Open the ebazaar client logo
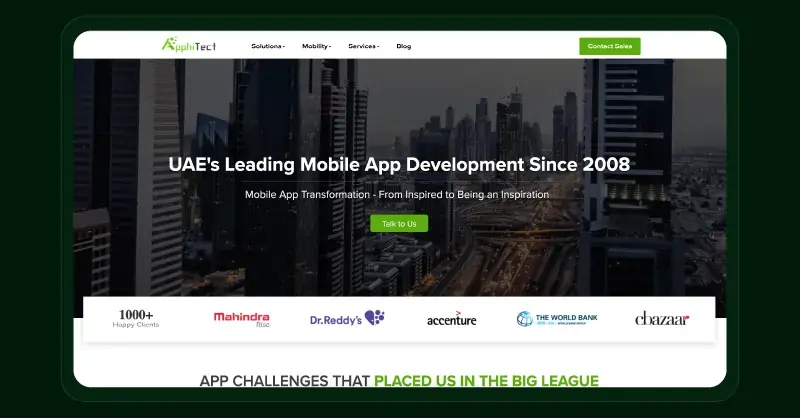Image resolution: width=800 pixels, height=418 pixels. (x=662, y=319)
